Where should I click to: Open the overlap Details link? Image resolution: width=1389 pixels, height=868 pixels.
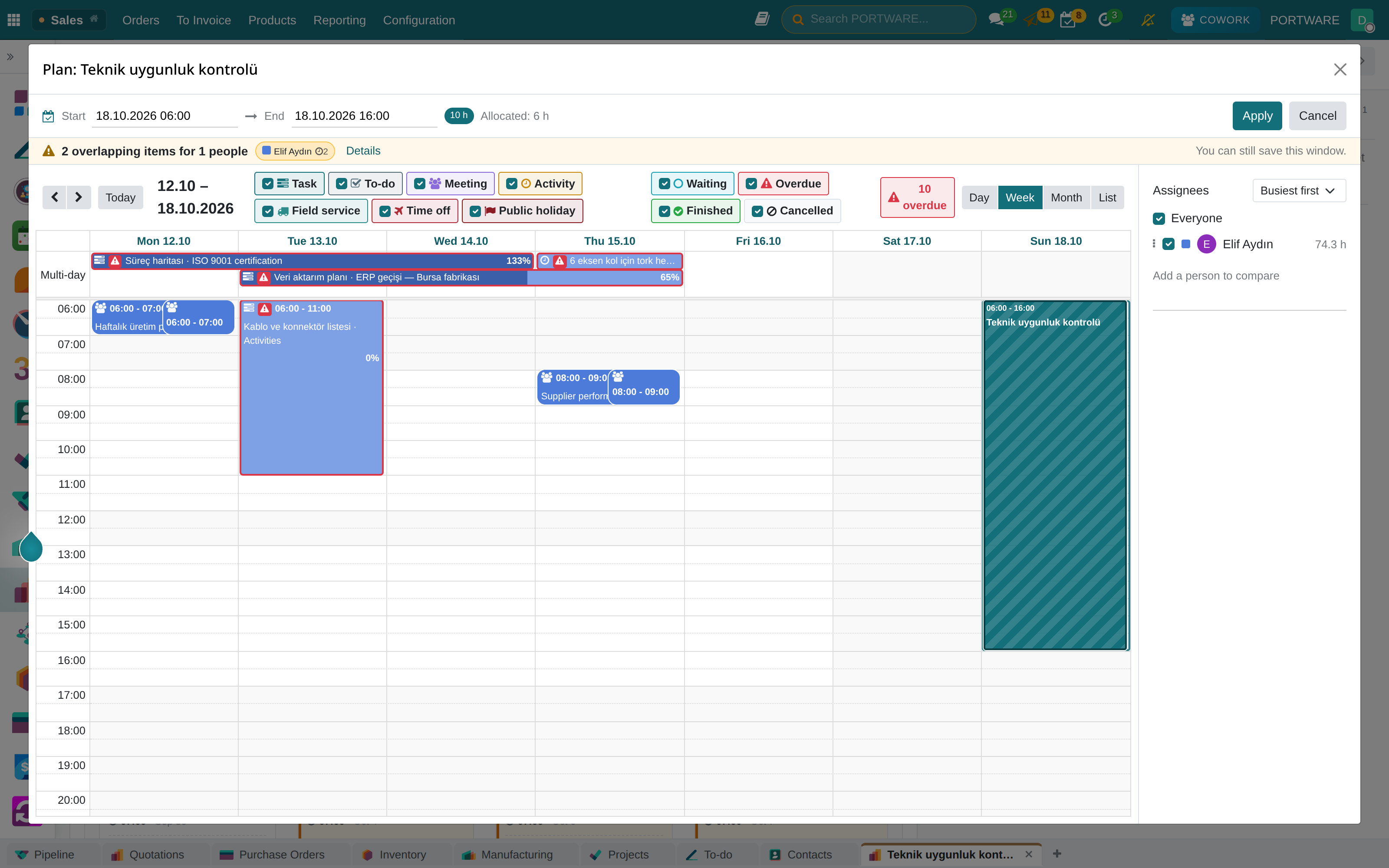click(363, 151)
